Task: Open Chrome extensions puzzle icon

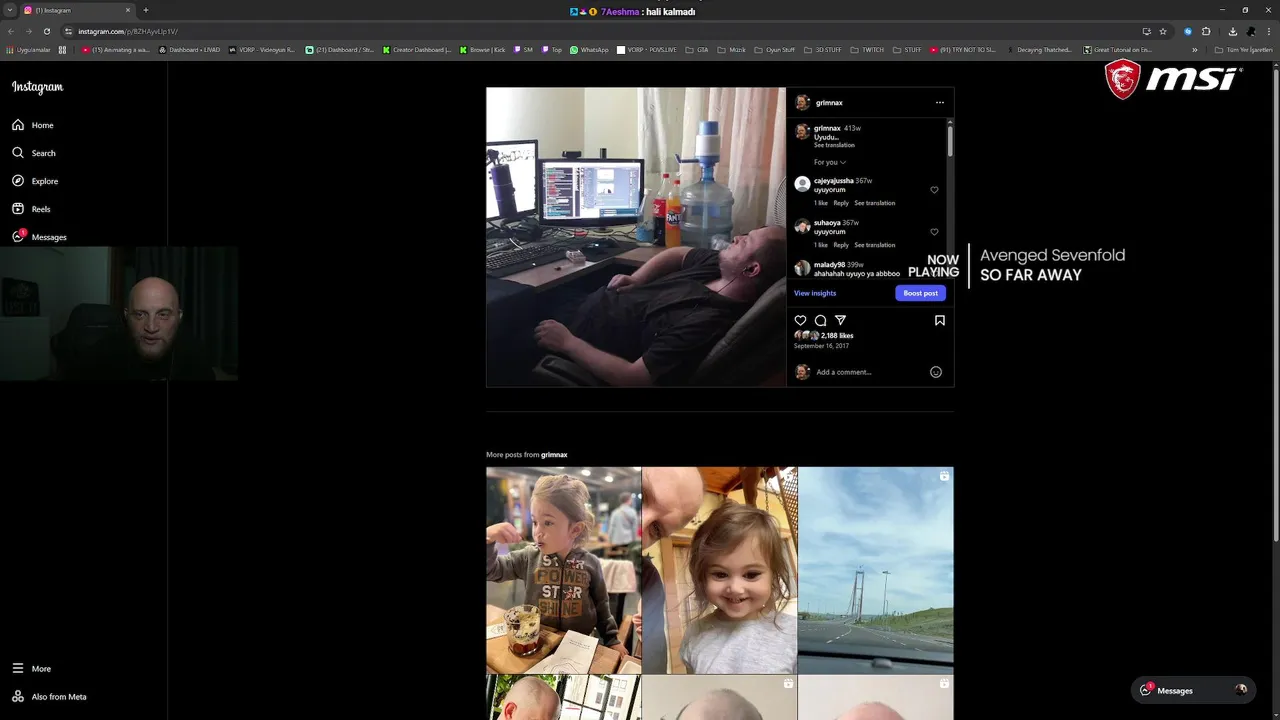Action: pyautogui.click(x=1206, y=31)
